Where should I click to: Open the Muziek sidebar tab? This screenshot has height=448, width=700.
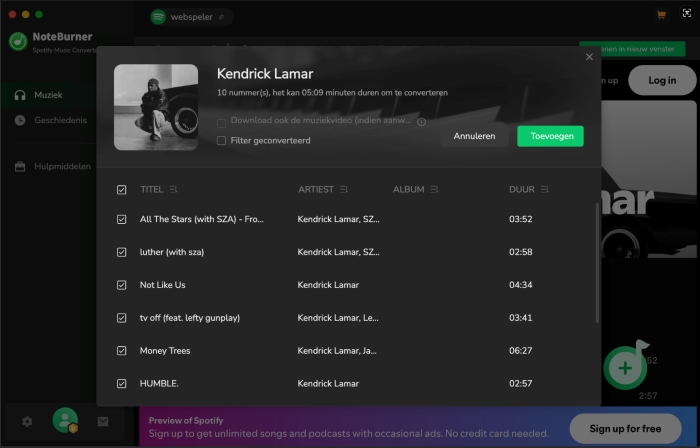[x=48, y=95]
